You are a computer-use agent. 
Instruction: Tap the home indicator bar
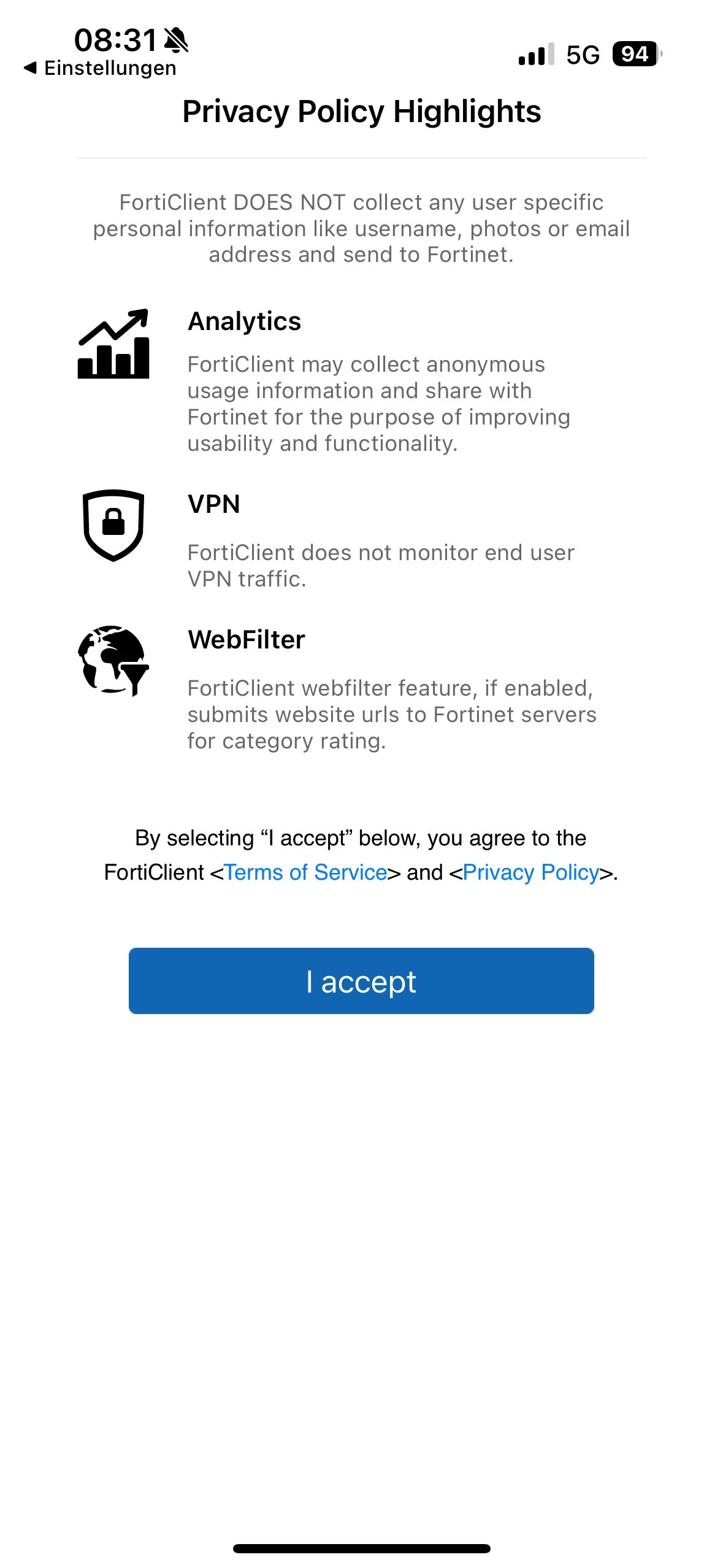361,1548
